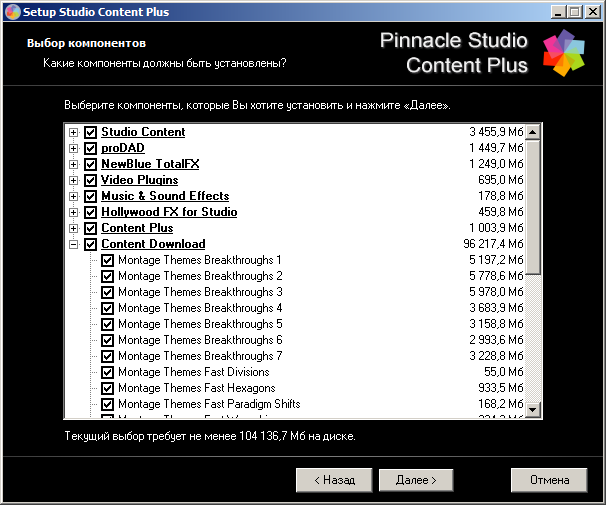Expand the Content Plus node
This screenshot has width=606, height=505.
click(x=73, y=229)
